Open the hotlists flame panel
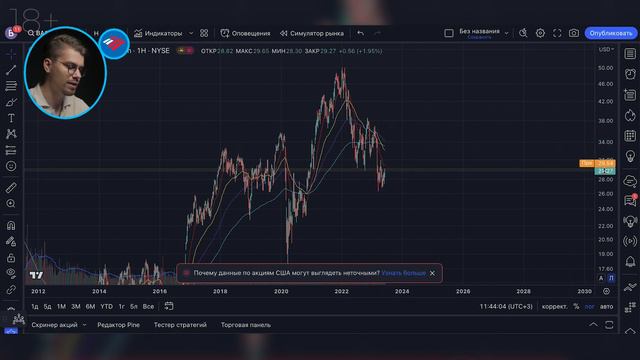The width and height of the screenshot is (640, 360). point(630,116)
